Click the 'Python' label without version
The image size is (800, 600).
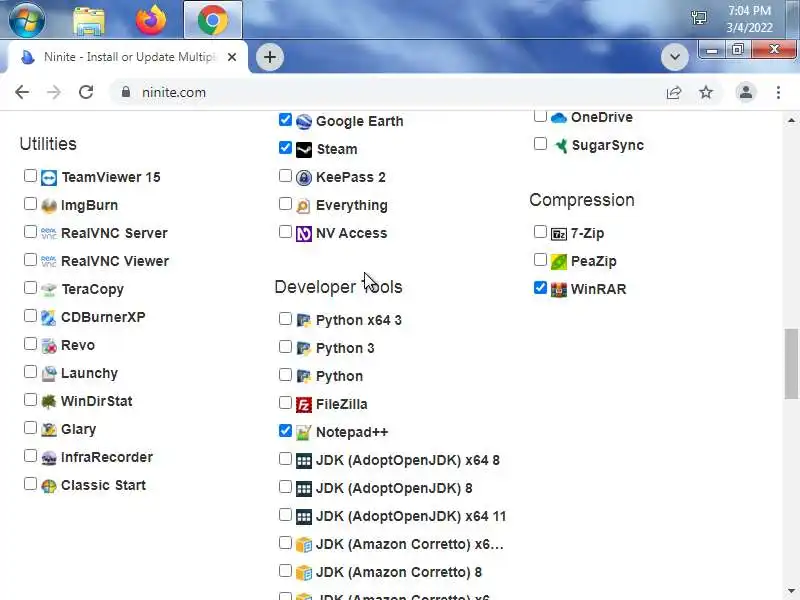pos(339,377)
